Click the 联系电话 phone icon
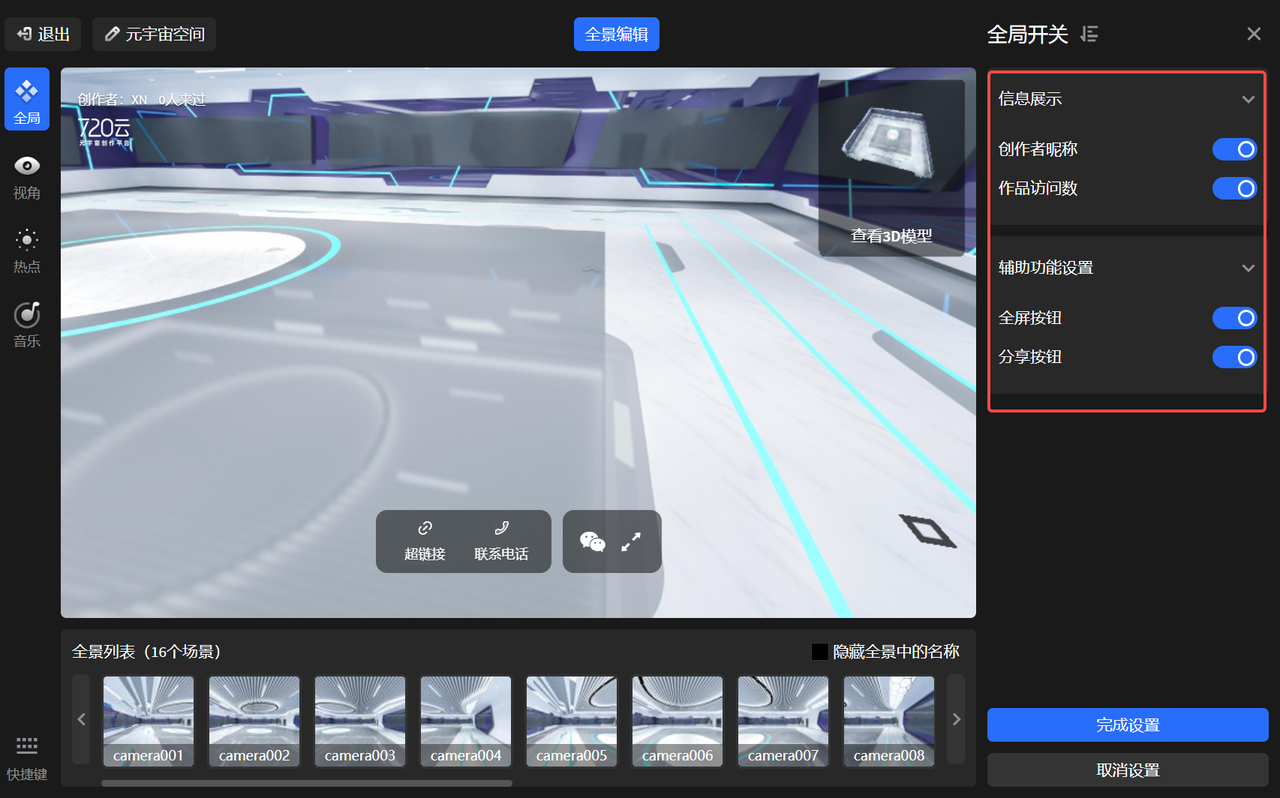 point(501,528)
